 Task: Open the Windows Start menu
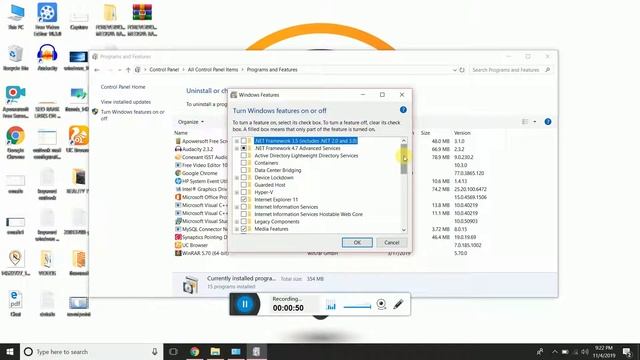click(10, 351)
